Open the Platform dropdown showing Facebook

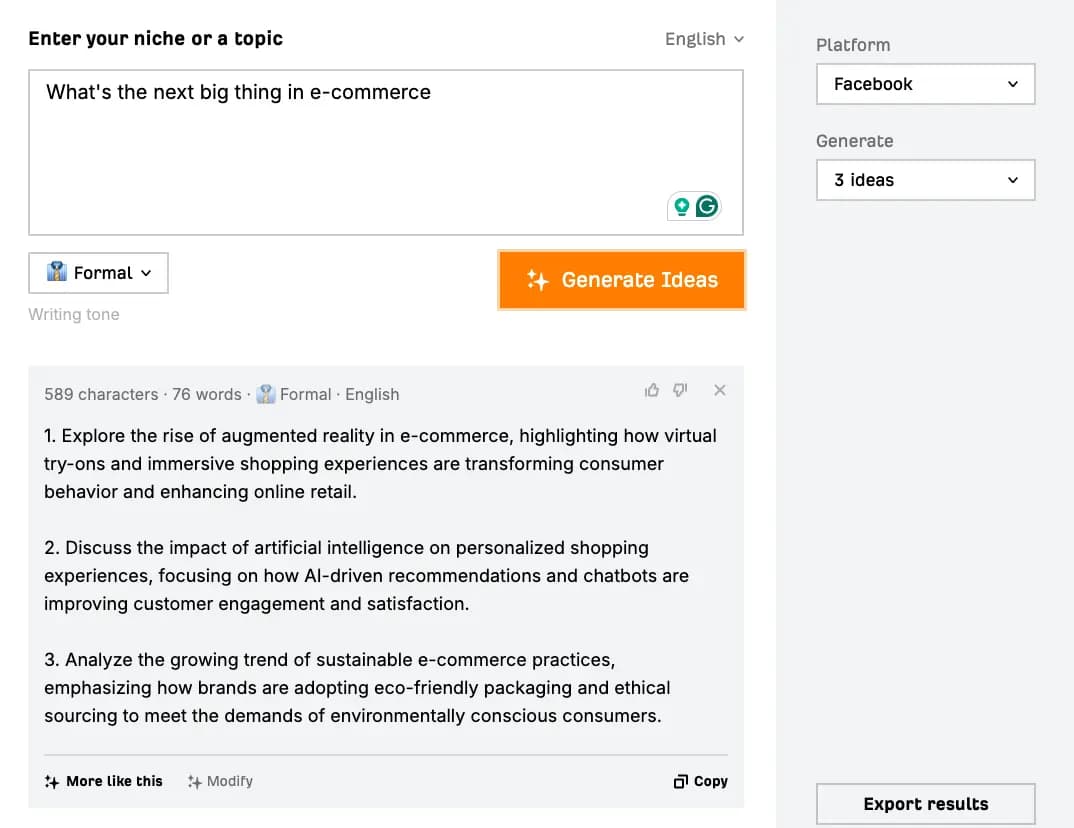click(925, 84)
